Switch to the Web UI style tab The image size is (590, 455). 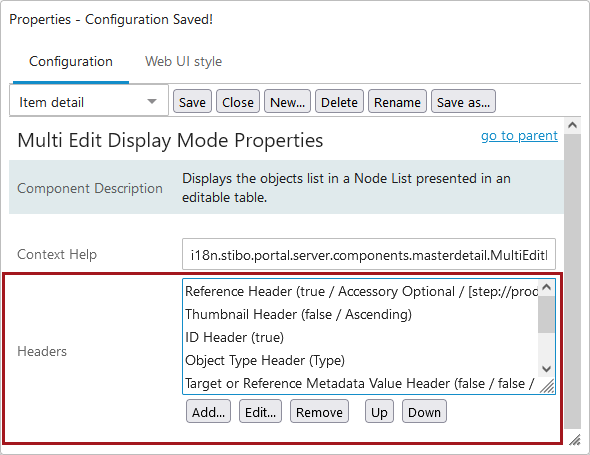pos(184,61)
